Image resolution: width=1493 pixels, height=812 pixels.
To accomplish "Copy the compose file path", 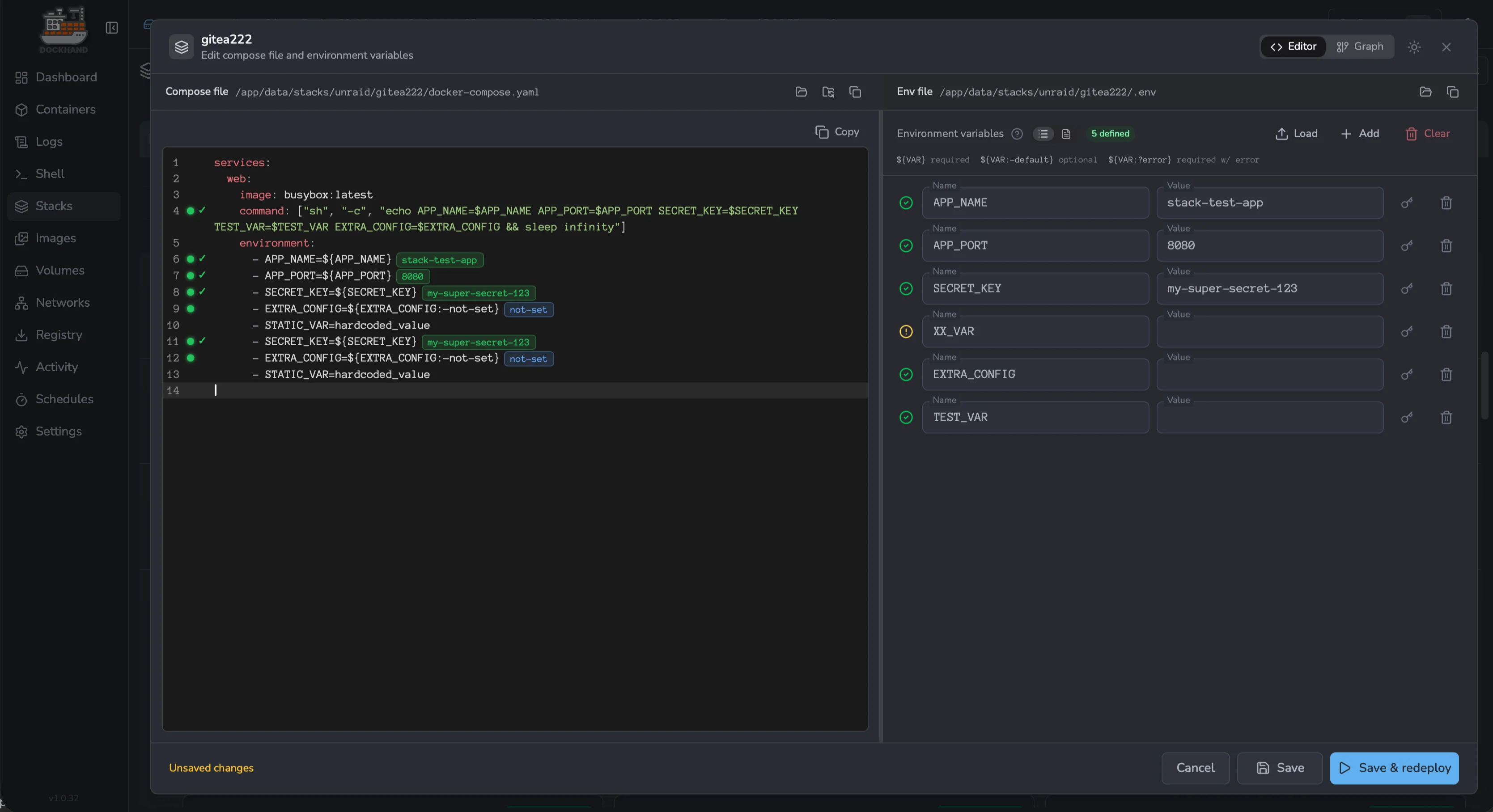I will 855,92.
